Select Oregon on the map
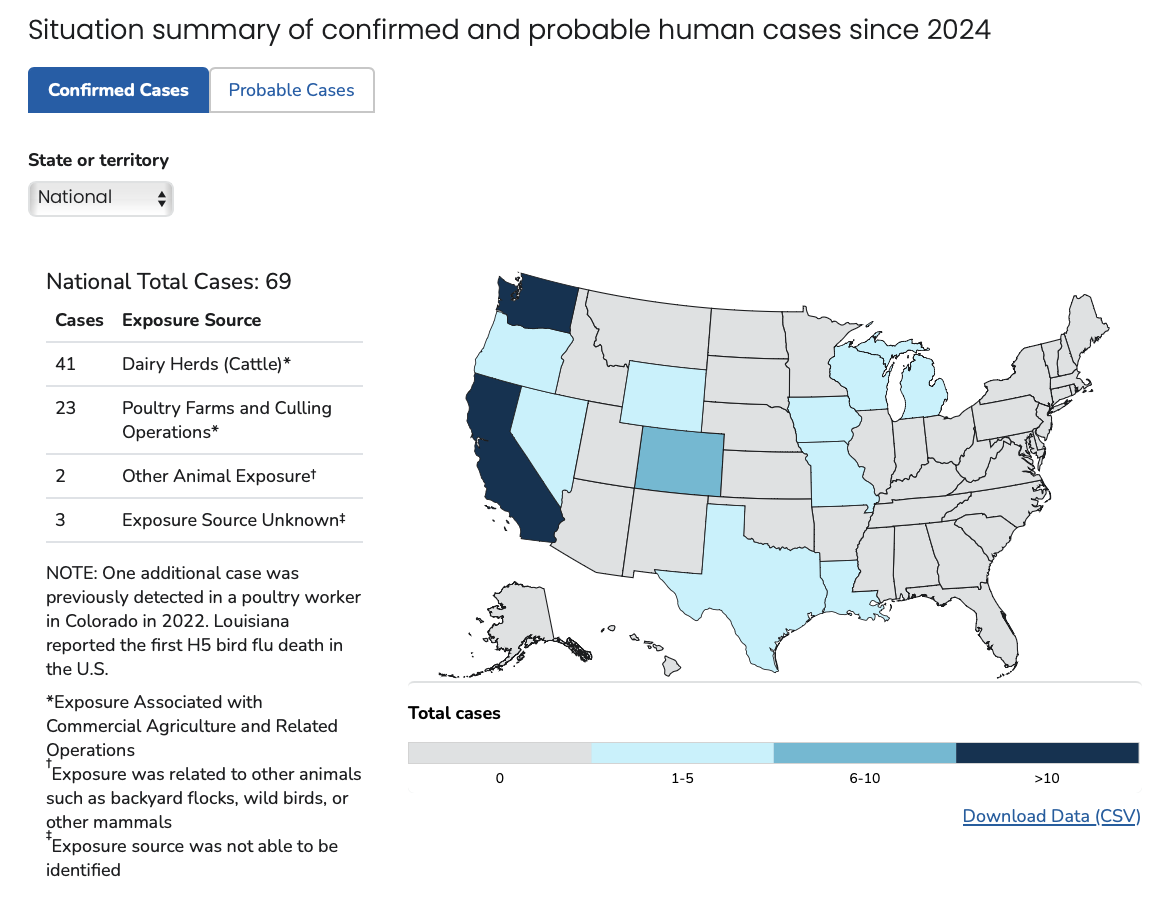 [520, 355]
